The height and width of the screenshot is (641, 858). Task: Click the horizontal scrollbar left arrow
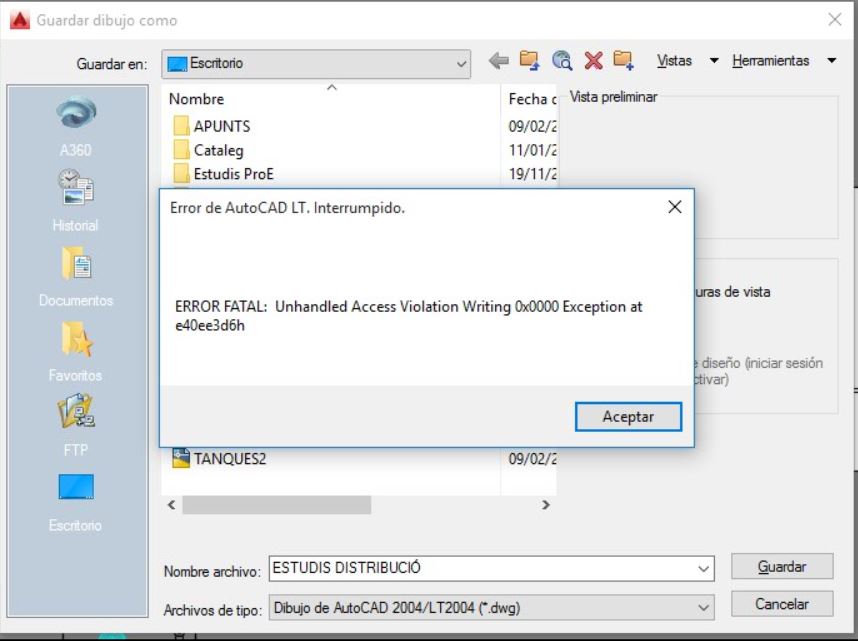point(171,505)
